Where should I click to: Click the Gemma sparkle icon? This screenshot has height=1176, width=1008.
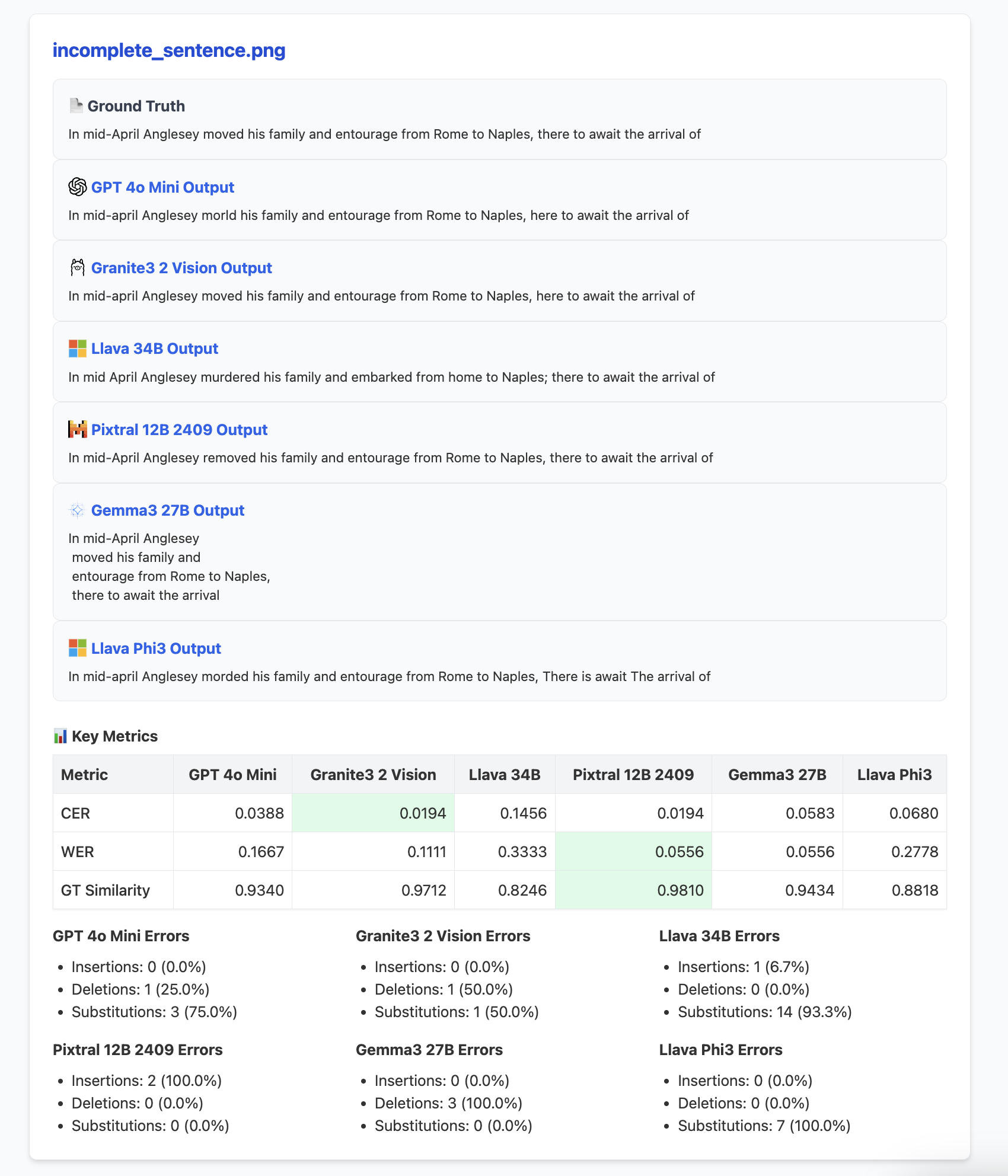(x=77, y=510)
